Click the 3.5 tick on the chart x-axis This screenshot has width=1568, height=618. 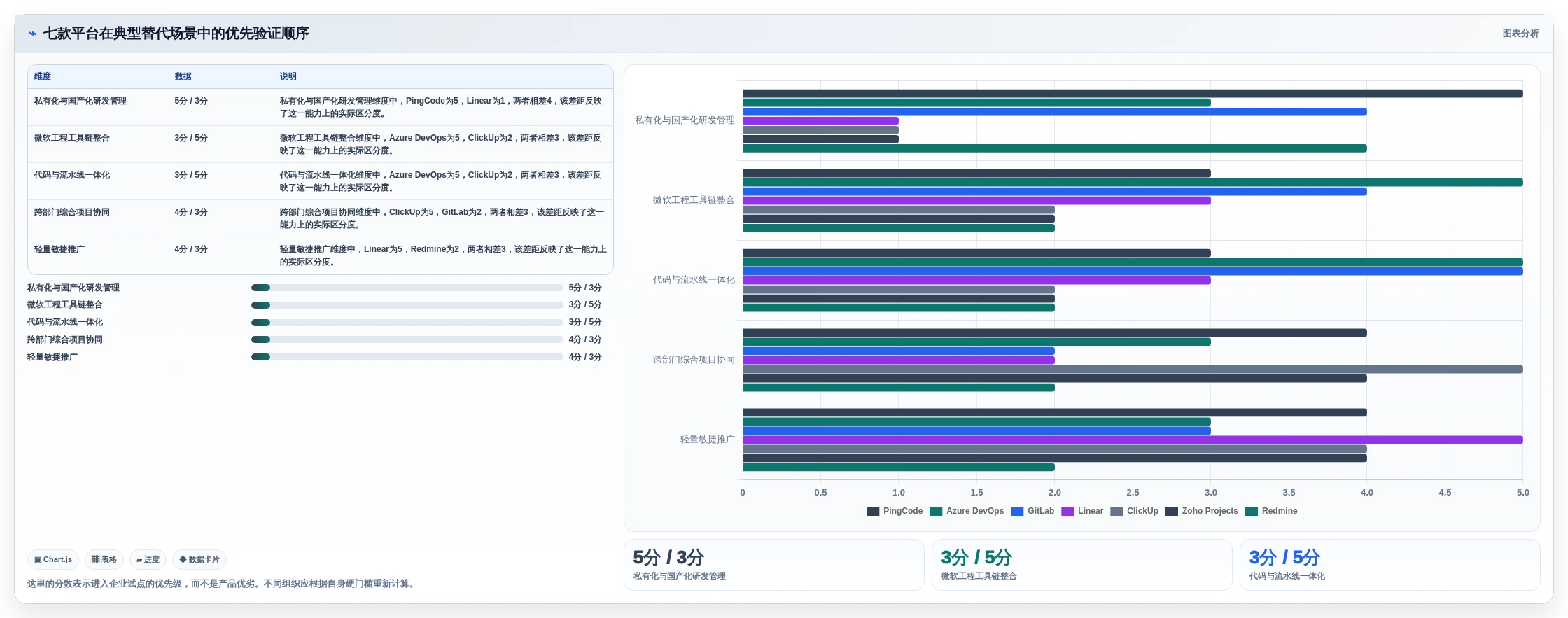pyautogui.click(x=1289, y=493)
